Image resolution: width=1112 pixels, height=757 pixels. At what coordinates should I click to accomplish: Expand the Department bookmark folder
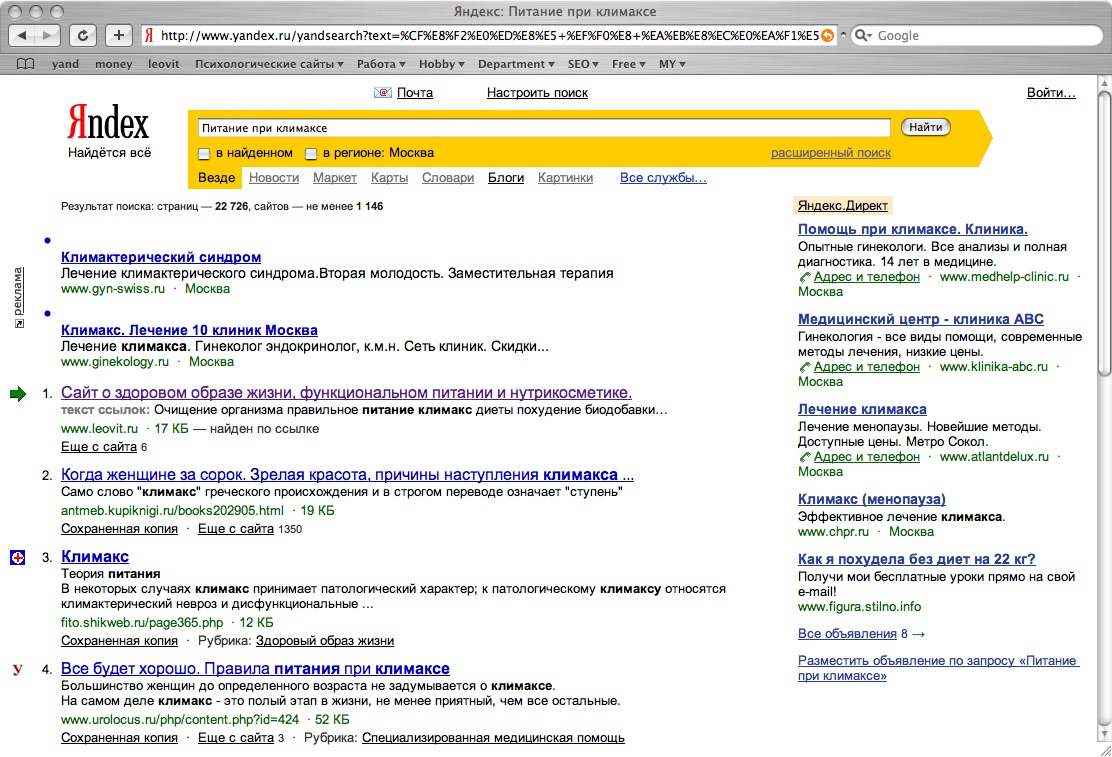(516, 64)
